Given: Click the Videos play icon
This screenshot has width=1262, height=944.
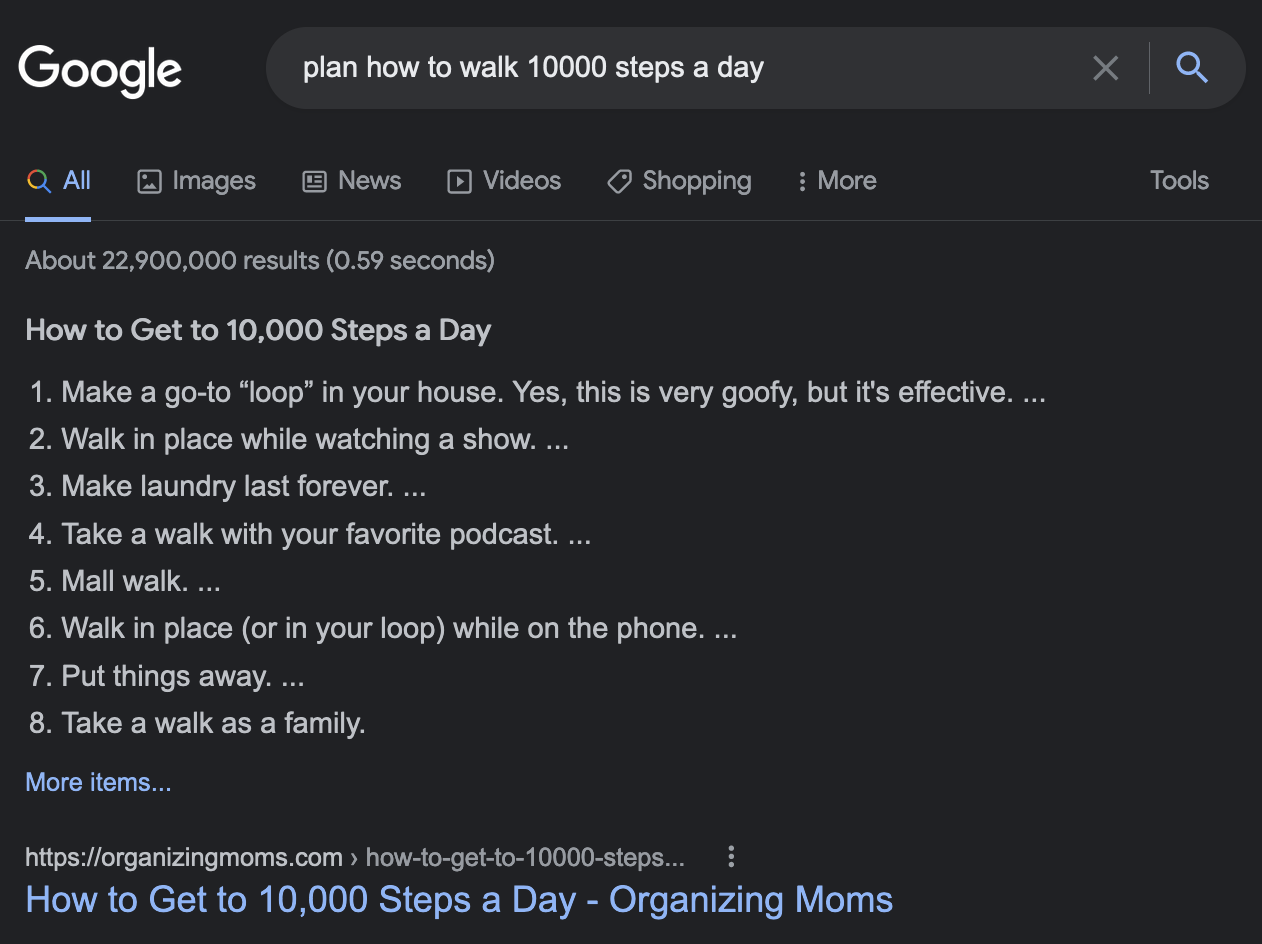Looking at the screenshot, I should point(459,181).
